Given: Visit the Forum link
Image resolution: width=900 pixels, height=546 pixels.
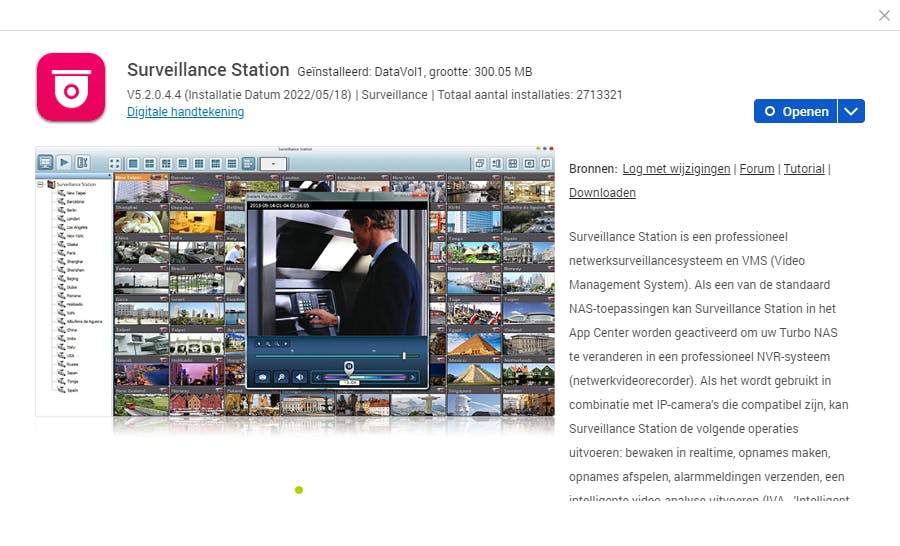Looking at the screenshot, I should click(x=757, y=169).
